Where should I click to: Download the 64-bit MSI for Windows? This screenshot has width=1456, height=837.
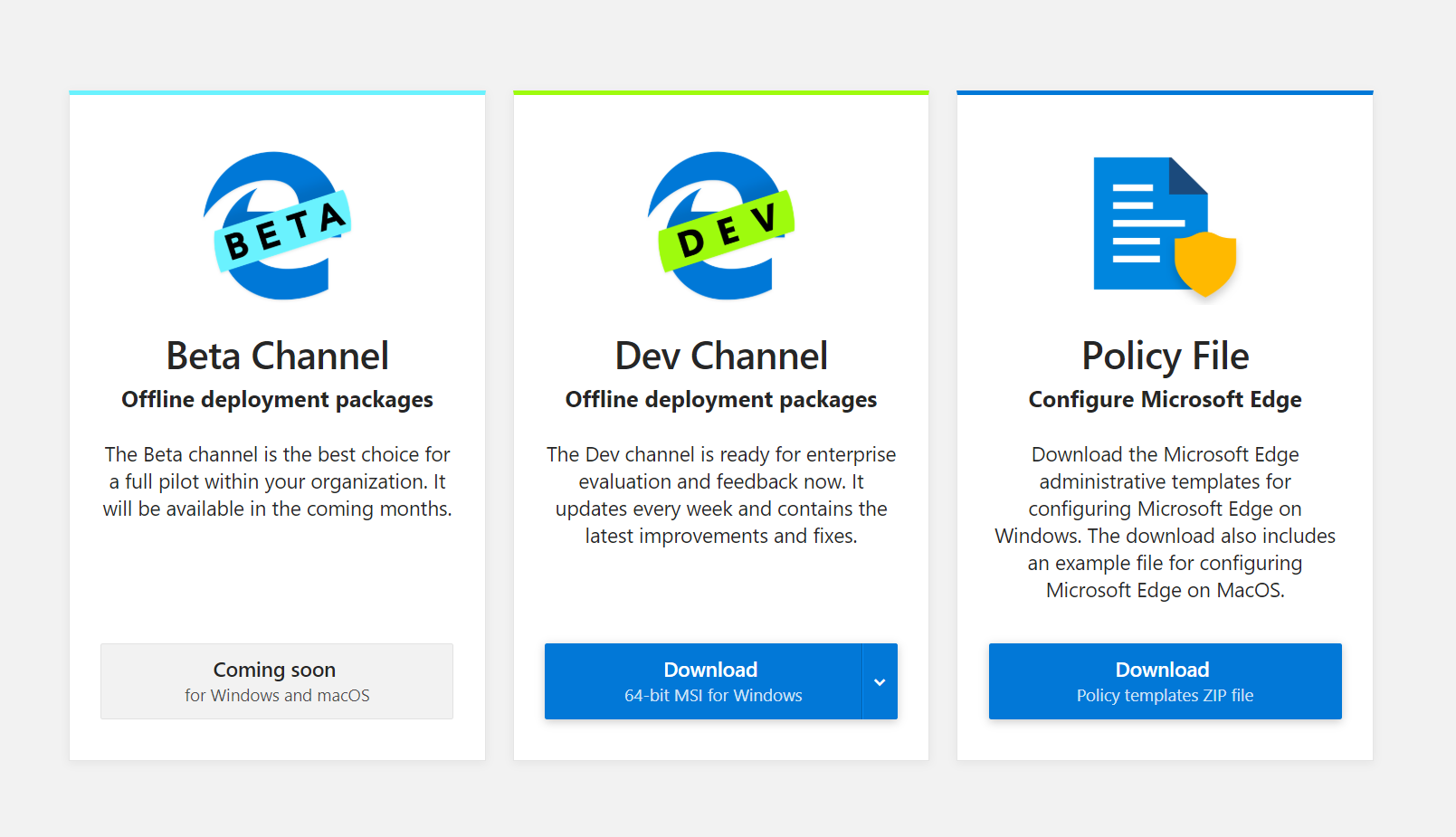point(711,681)
